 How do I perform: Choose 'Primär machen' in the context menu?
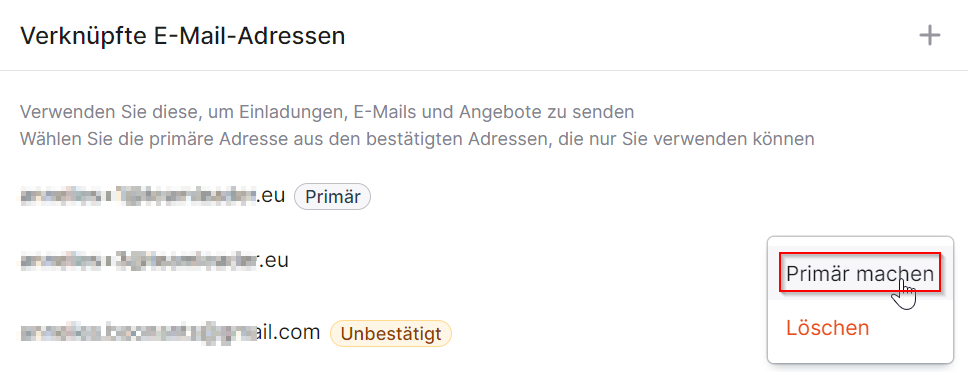tap(860, 273)
